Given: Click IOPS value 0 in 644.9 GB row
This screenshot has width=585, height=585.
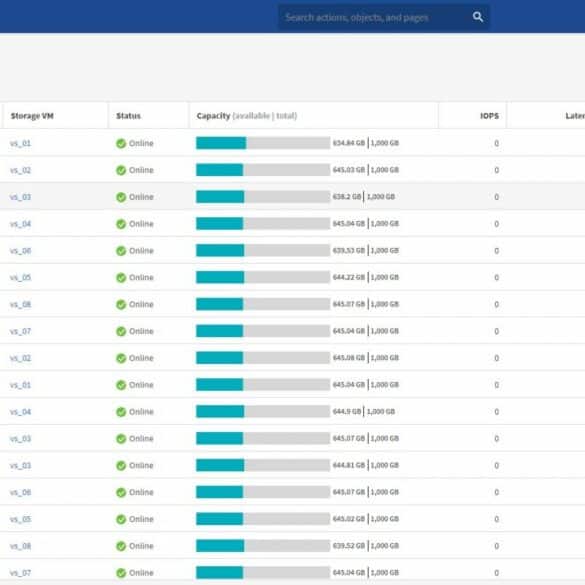Looking at the screenshot, I should pos(496,412).
